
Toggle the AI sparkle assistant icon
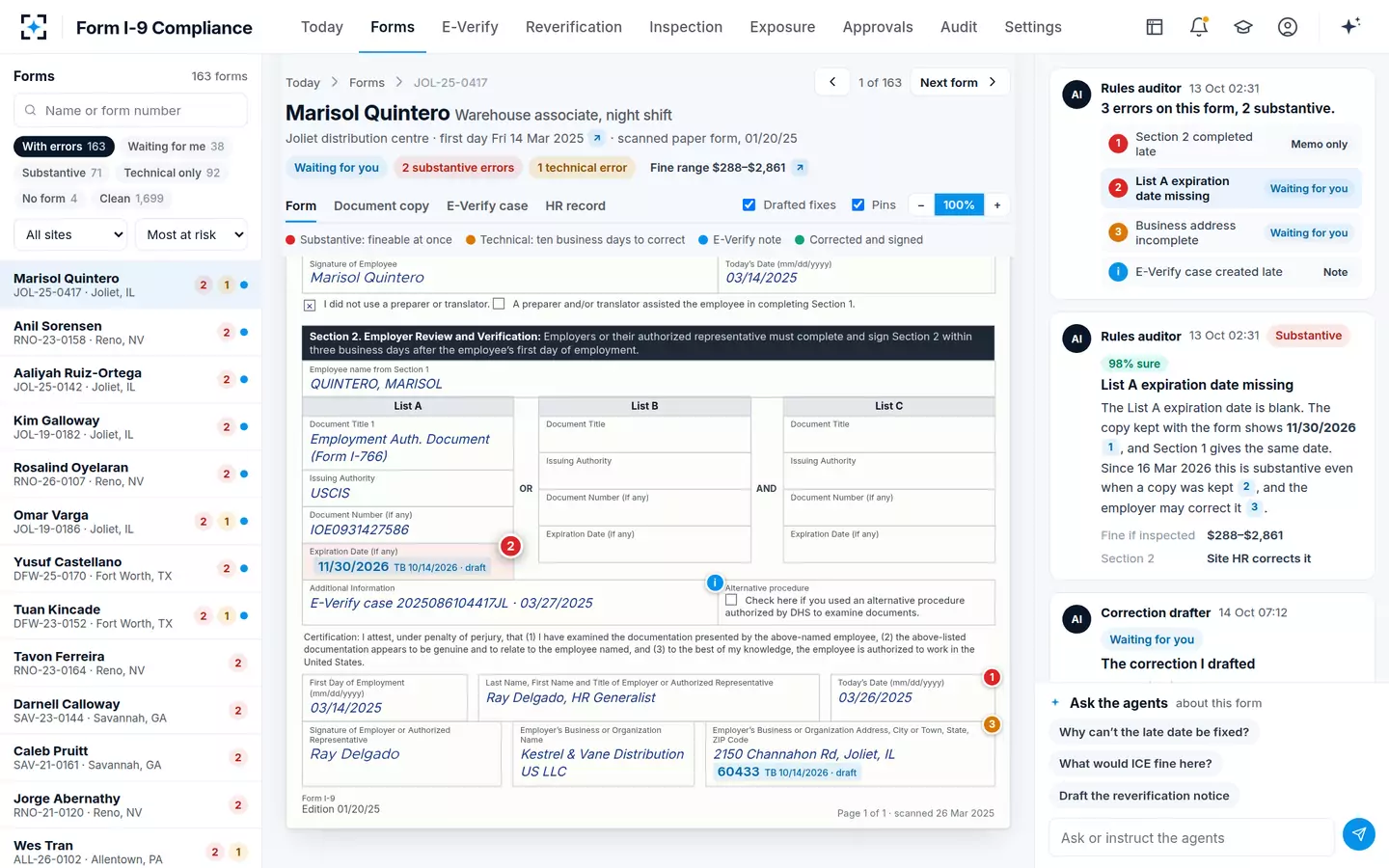(1350, 26)
